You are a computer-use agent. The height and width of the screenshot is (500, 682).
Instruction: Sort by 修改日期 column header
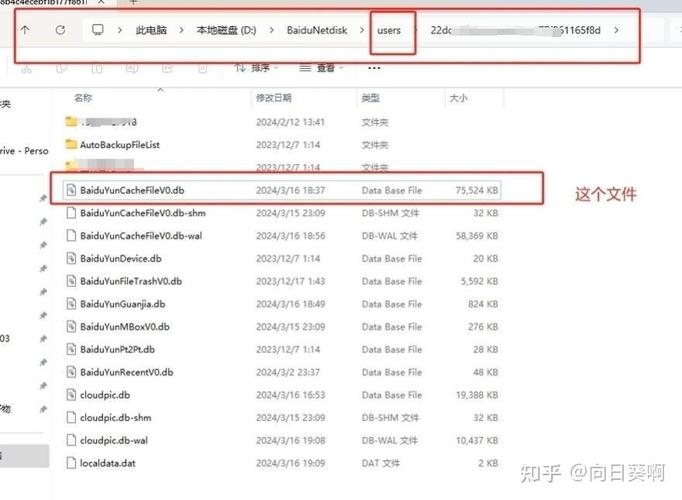pos(274,98)
